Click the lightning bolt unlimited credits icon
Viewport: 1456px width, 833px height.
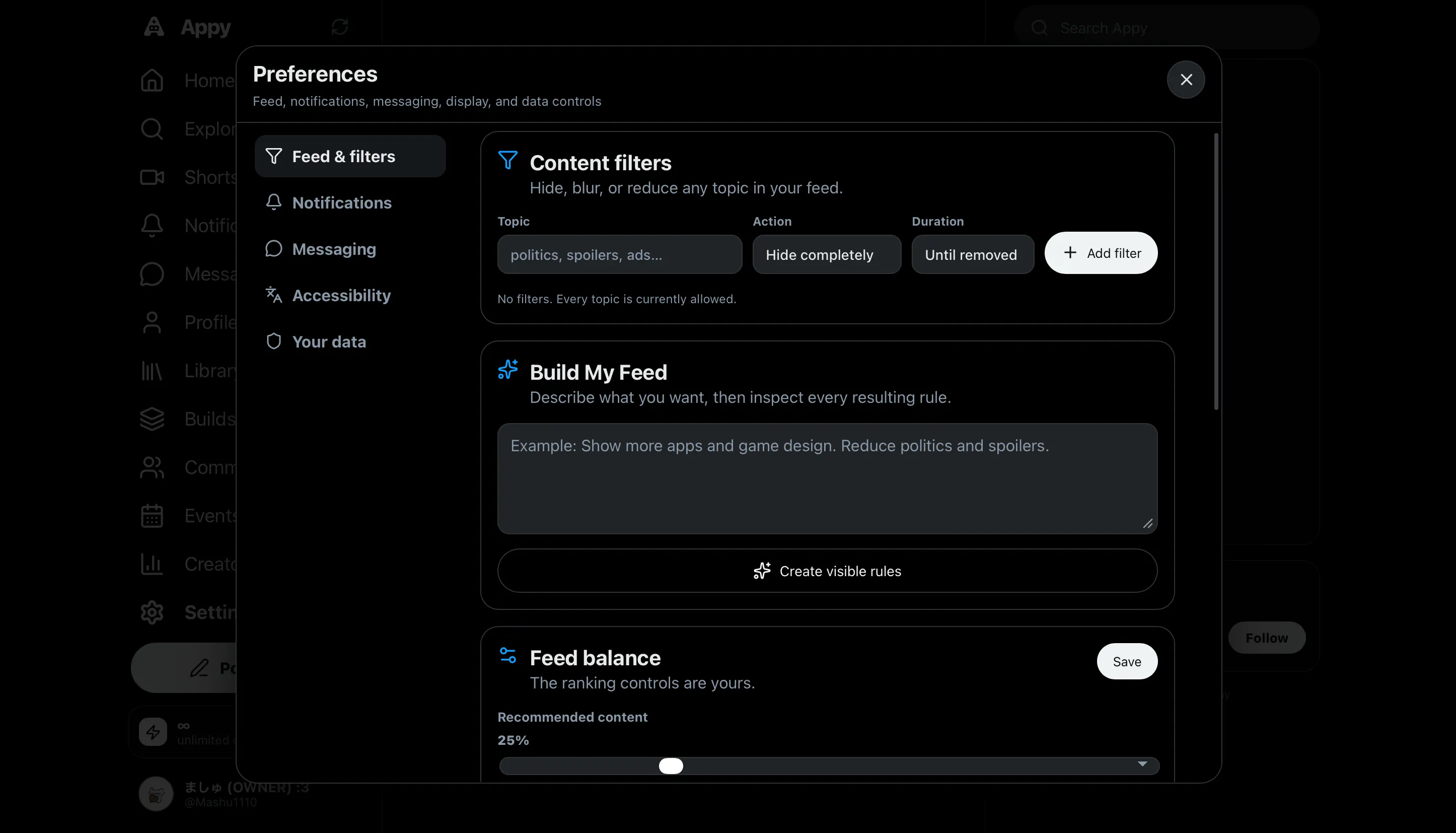coord(153,732)
